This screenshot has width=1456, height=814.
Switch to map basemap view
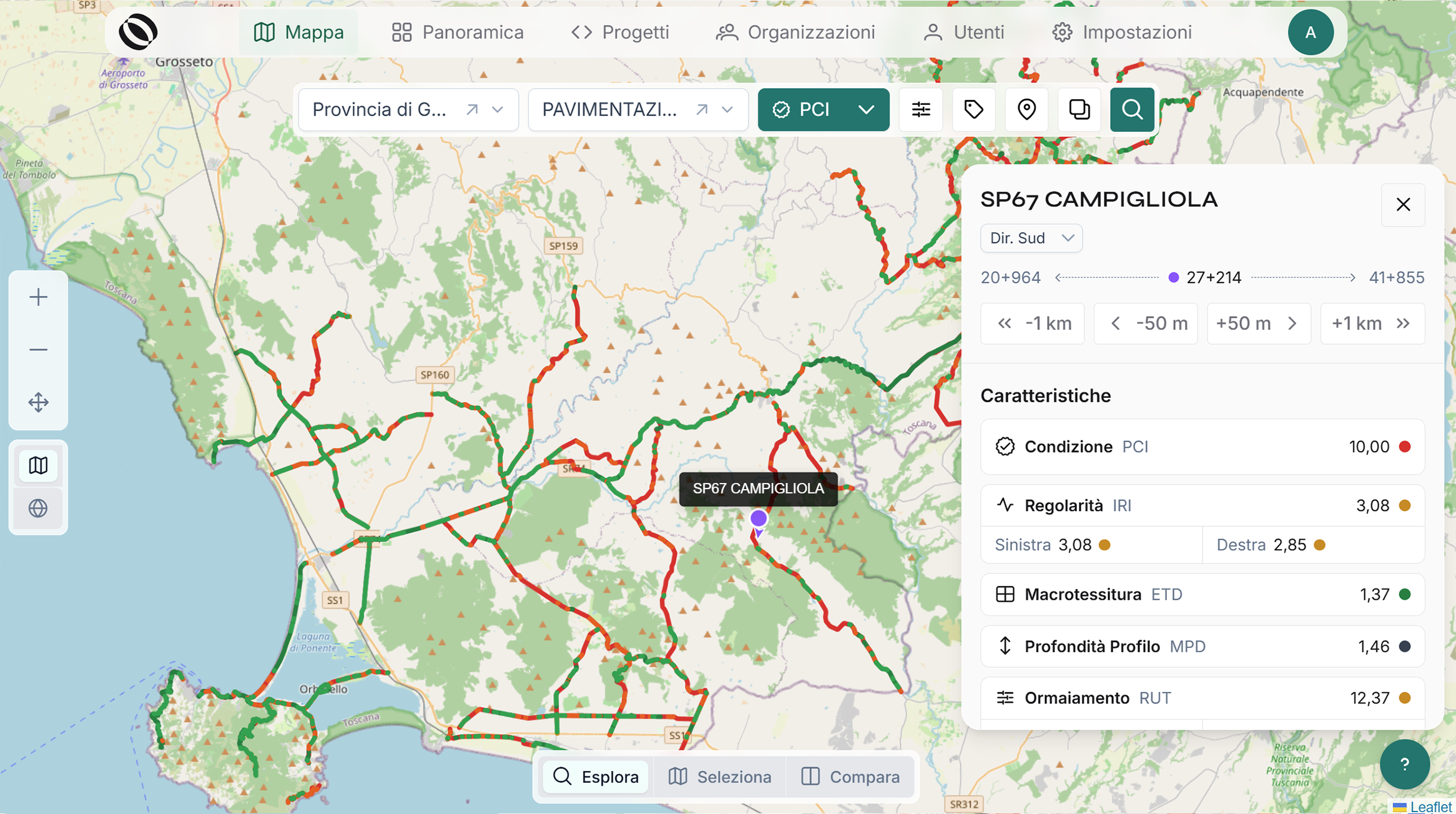[38, 465]
